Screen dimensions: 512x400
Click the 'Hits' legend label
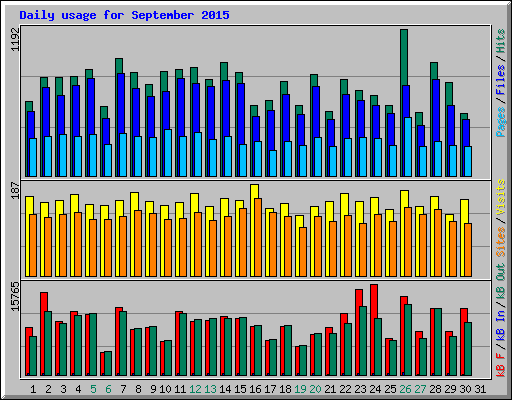(501, 41)
